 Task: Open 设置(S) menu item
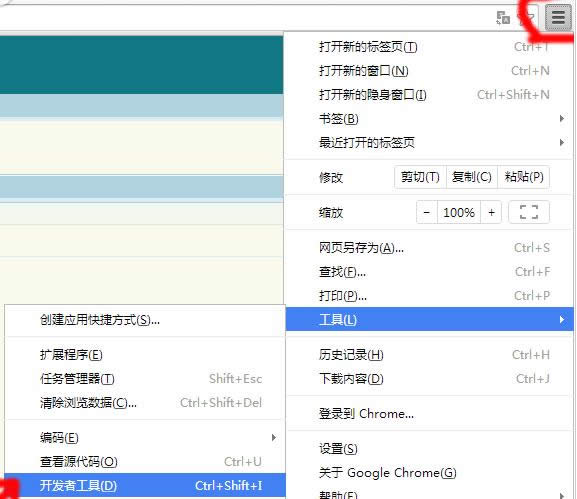coord(429,449)
